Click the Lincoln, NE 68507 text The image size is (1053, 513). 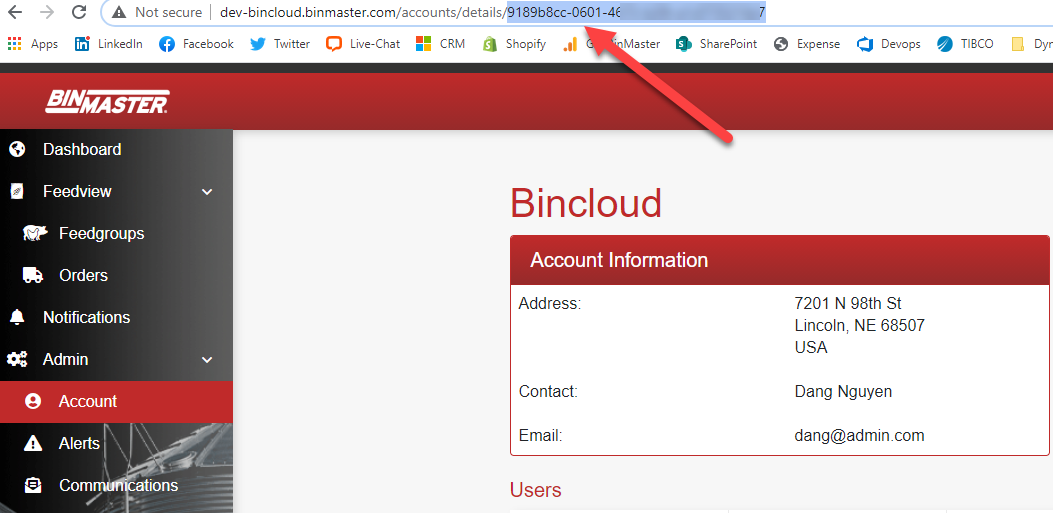point(859,326)
